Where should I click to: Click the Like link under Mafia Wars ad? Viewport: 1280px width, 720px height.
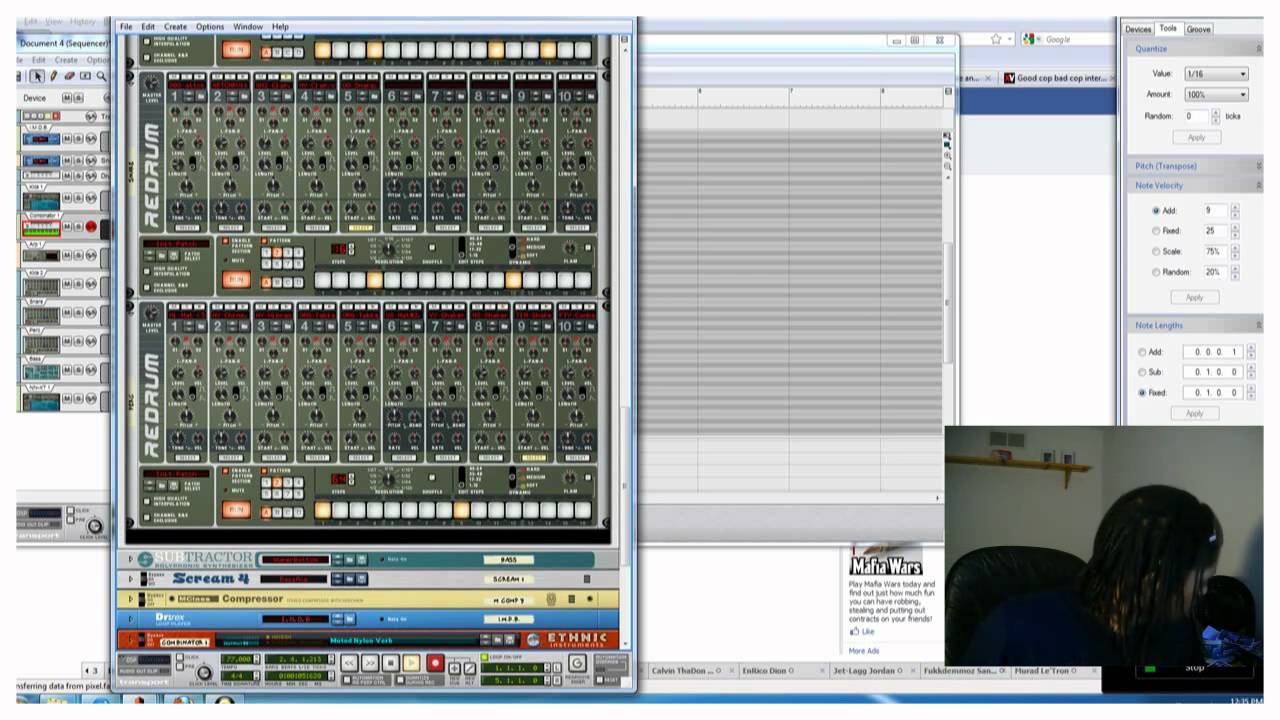(866, 632)
